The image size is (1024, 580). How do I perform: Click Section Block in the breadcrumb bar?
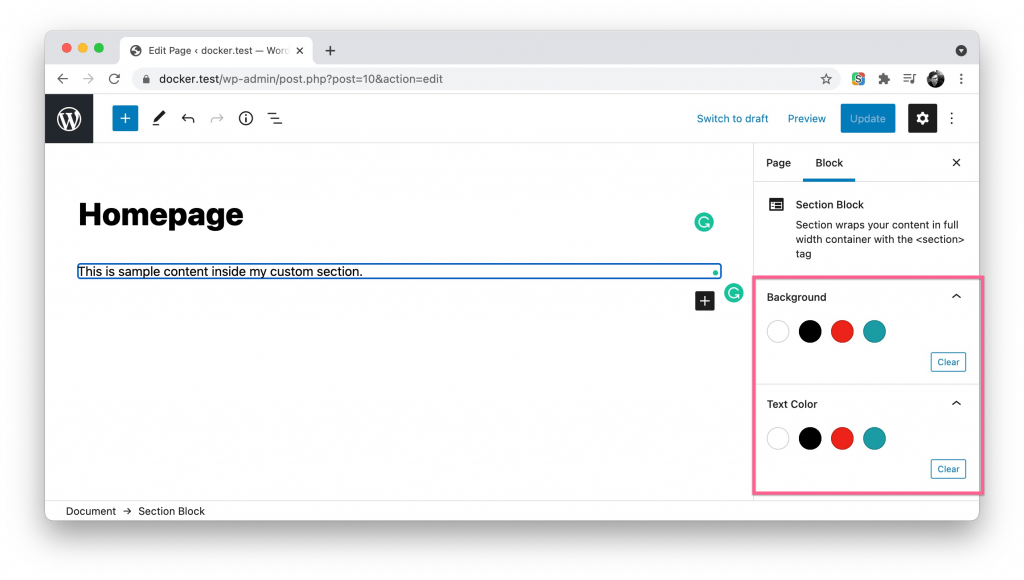171,510
